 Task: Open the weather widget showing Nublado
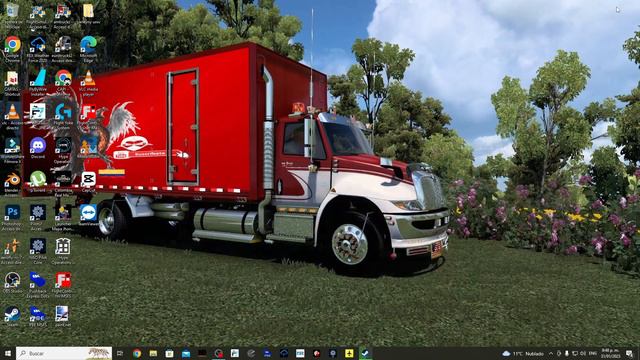coord(523,353)
